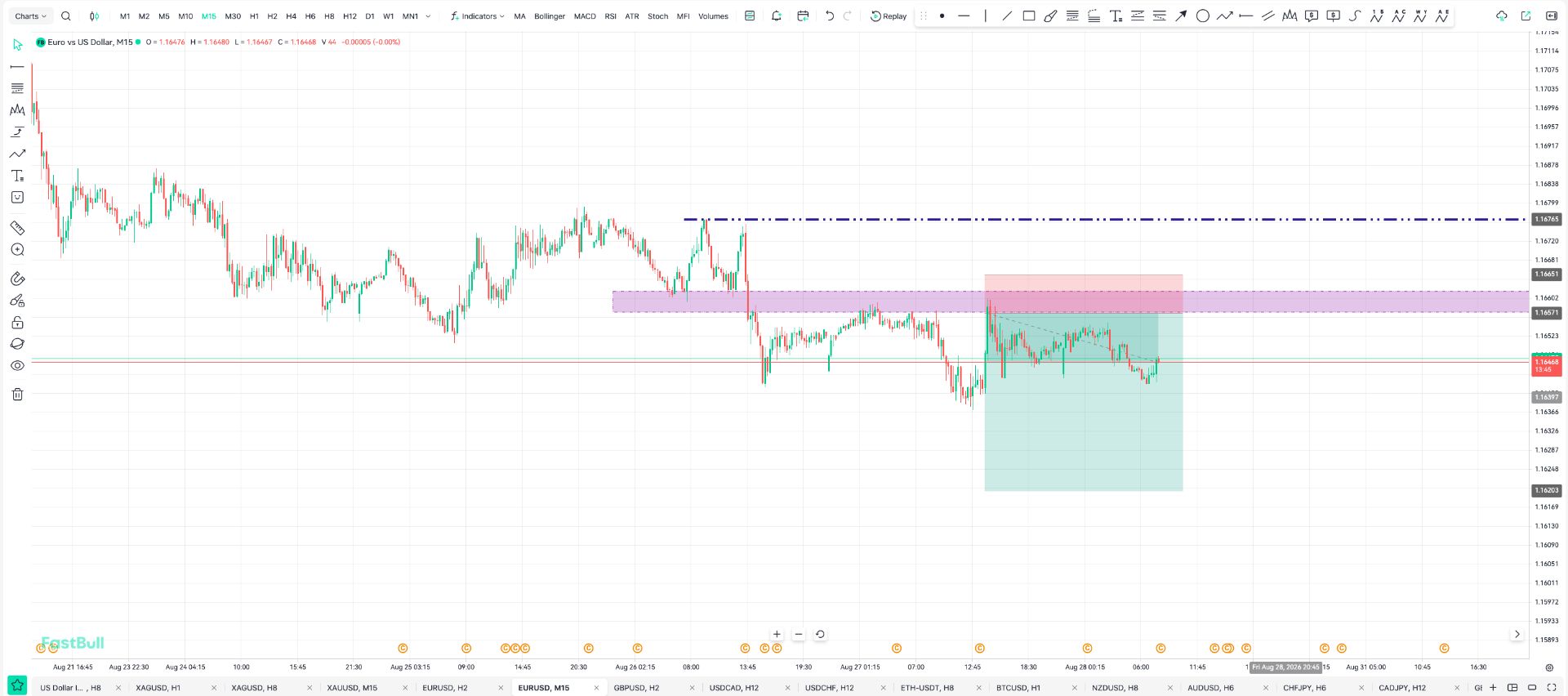The height and width of the screenshot is (696, 1568).
Task: Open chart in new window icon
Action: point(1526,16)
